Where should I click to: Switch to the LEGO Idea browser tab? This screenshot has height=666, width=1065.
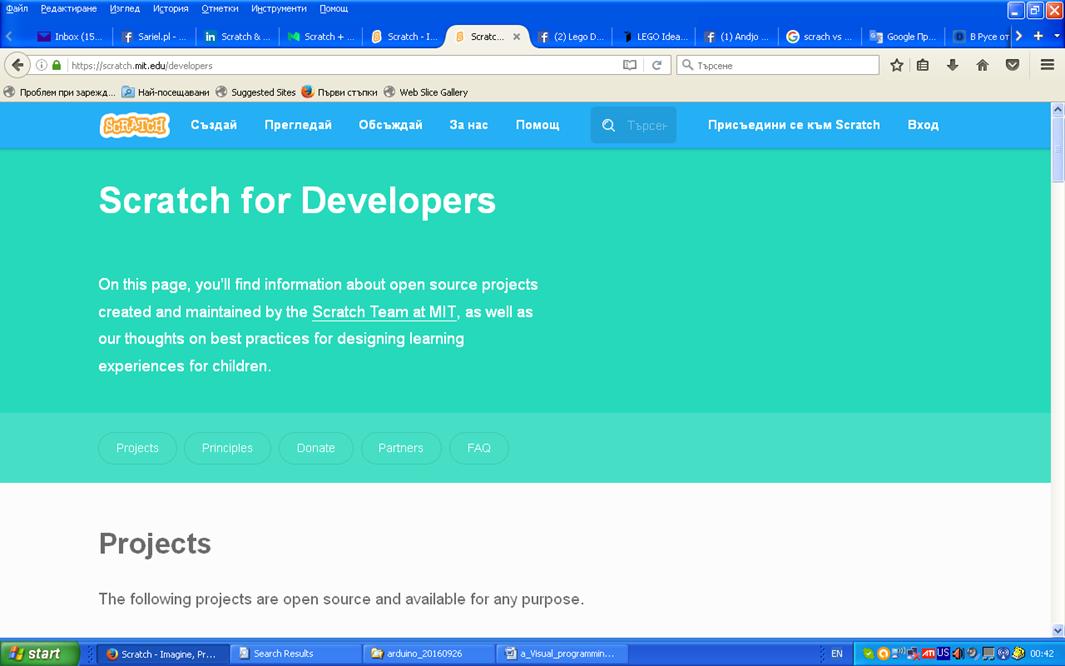[x=654, y=35]
